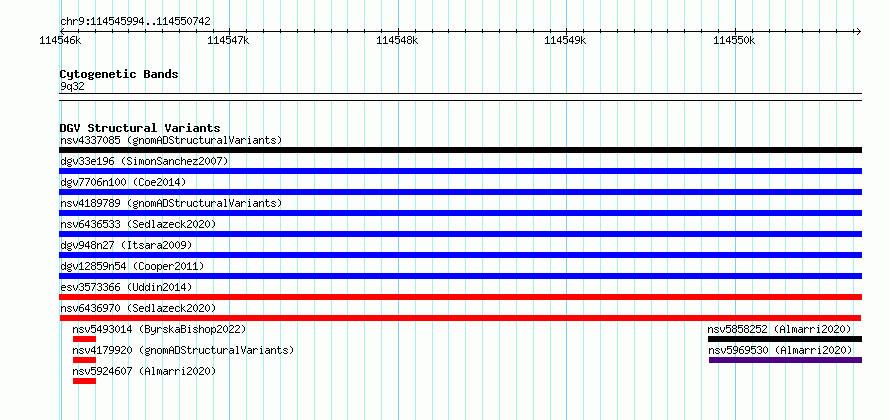Open the nsv5969530 Almarri2020 label

[780, 350]
